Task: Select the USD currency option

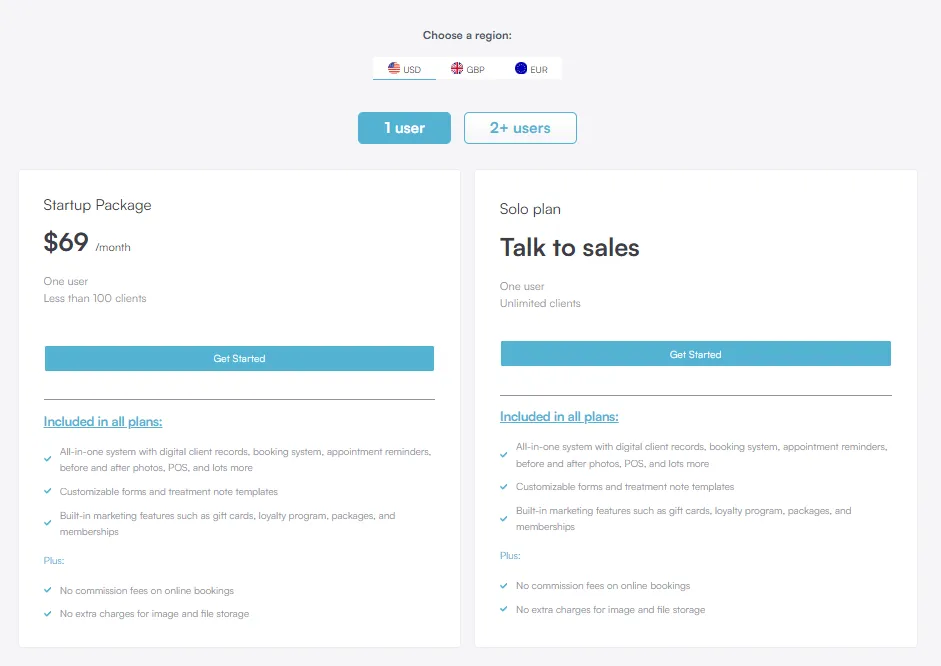Action: (x=405, y=68)
